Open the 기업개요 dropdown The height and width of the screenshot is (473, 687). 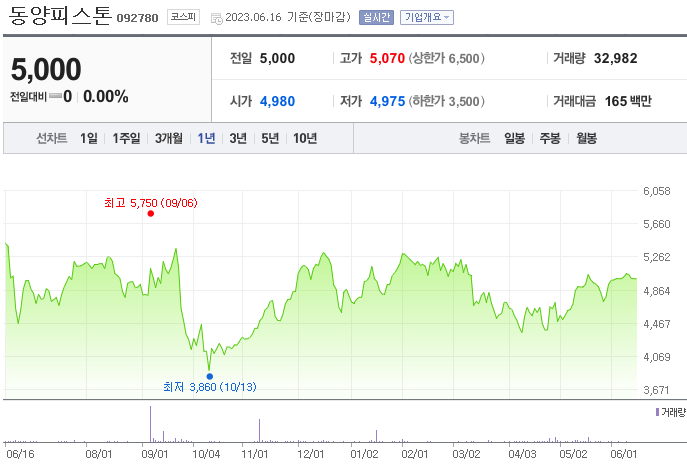pyautogui.click(x=427, y=18)
